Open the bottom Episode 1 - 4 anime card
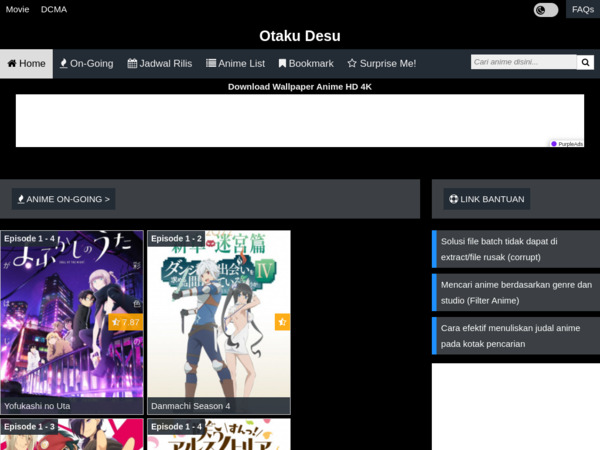Screen dimensions: 600x450 coord(219,434)
